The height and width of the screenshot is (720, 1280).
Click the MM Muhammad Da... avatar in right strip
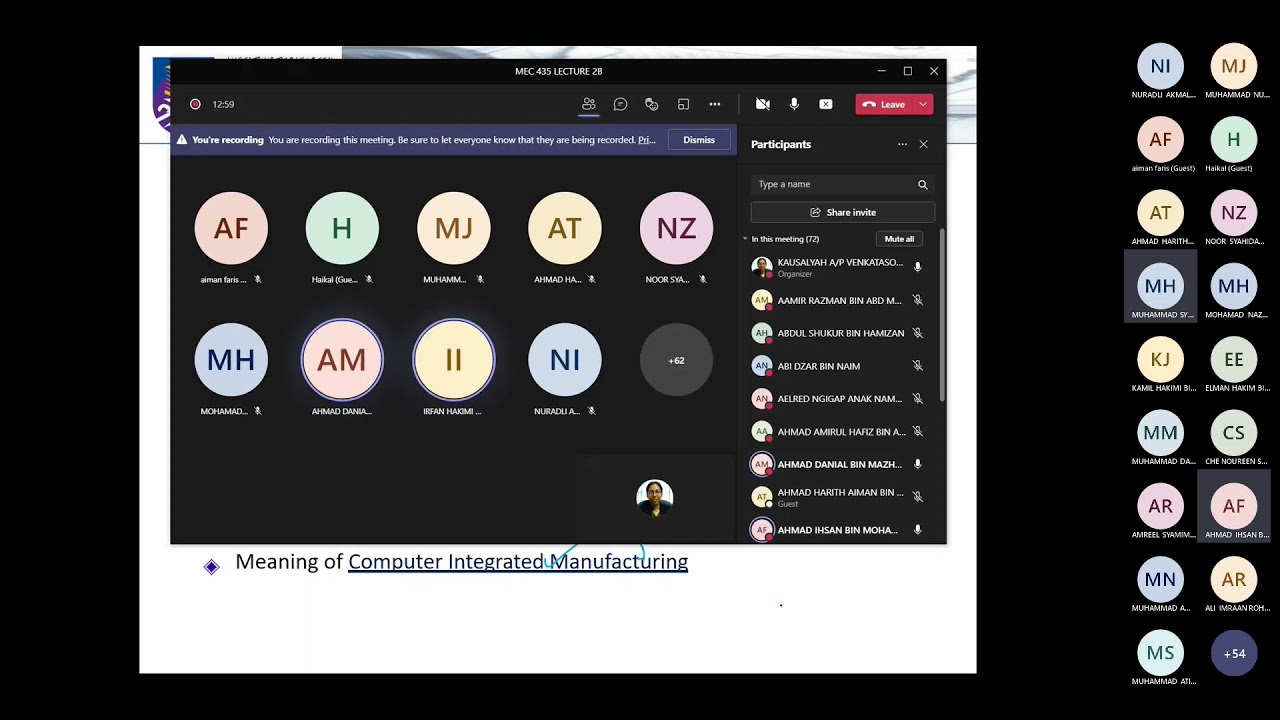[1160, 433]
